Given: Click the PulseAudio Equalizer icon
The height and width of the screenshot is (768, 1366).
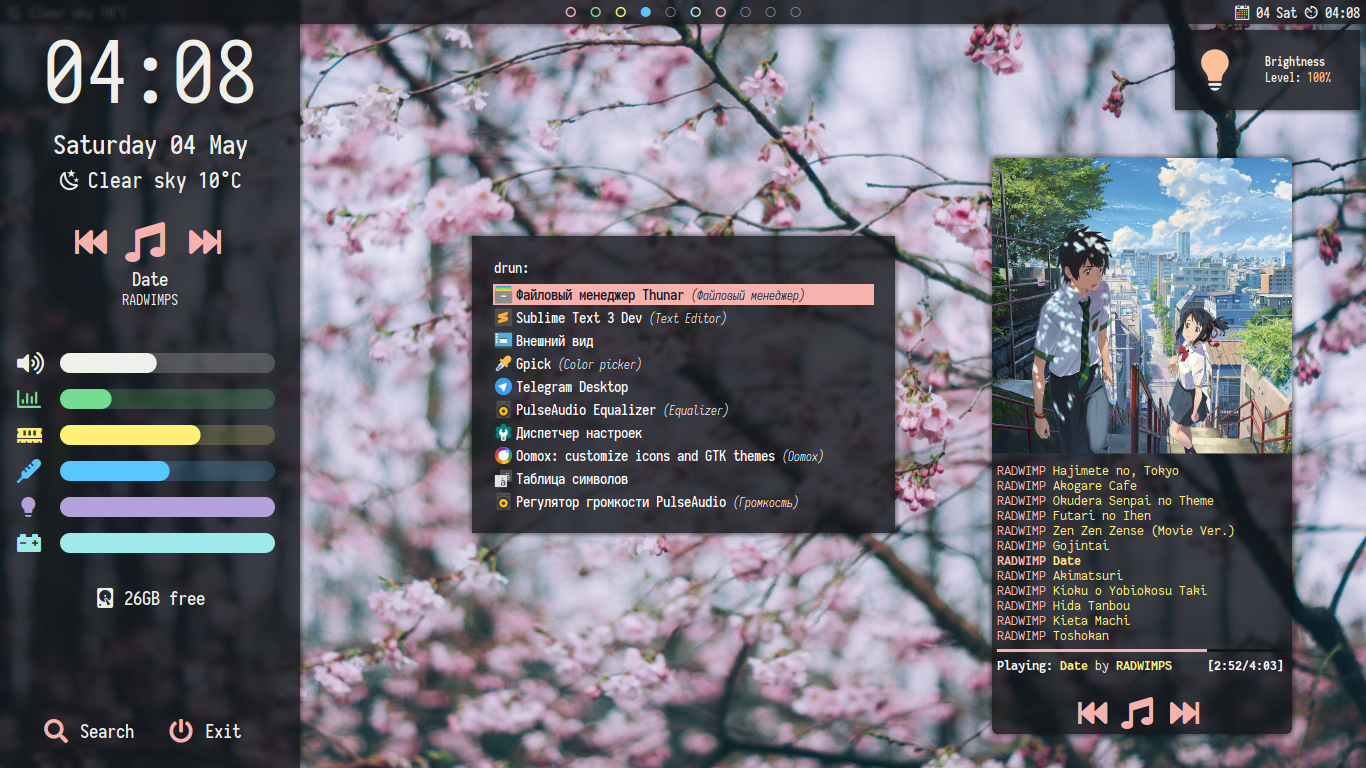Looking at the screenshot, I should [503, 410].
